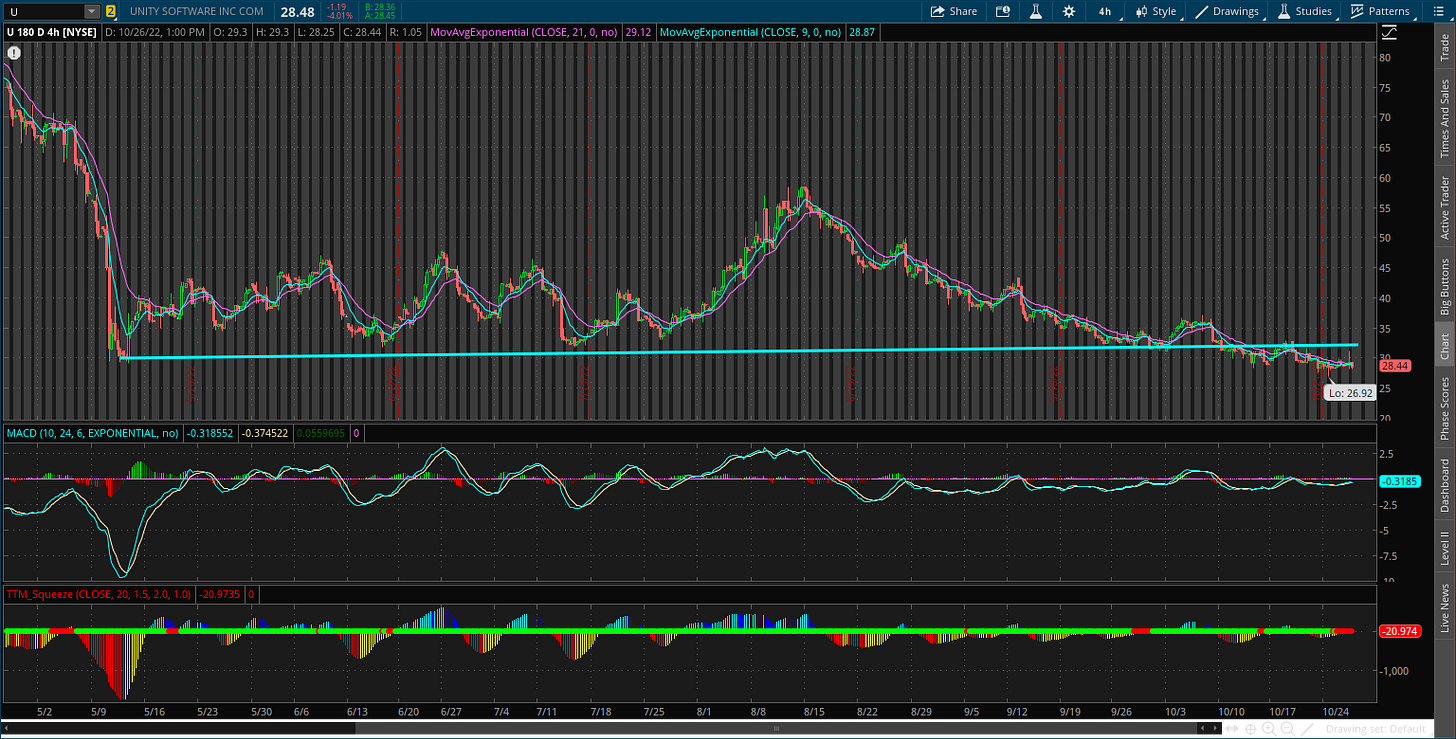
Task: Click the exclamation alert icon on chart
Action: point(14,51)
